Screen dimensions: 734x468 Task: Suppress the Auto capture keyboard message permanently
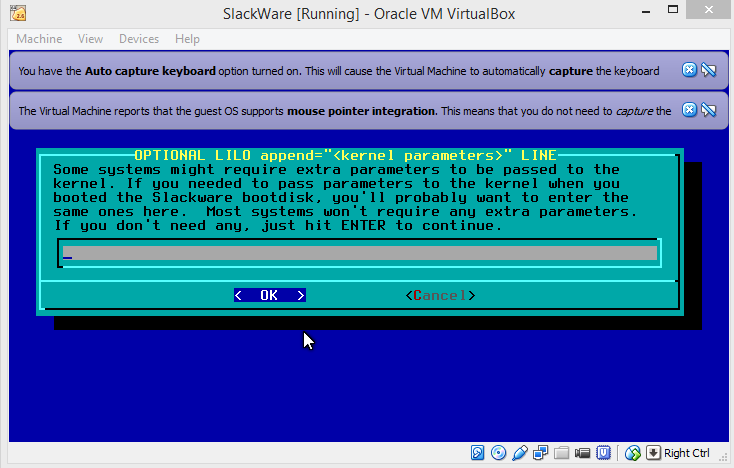(x=709, y=70)
